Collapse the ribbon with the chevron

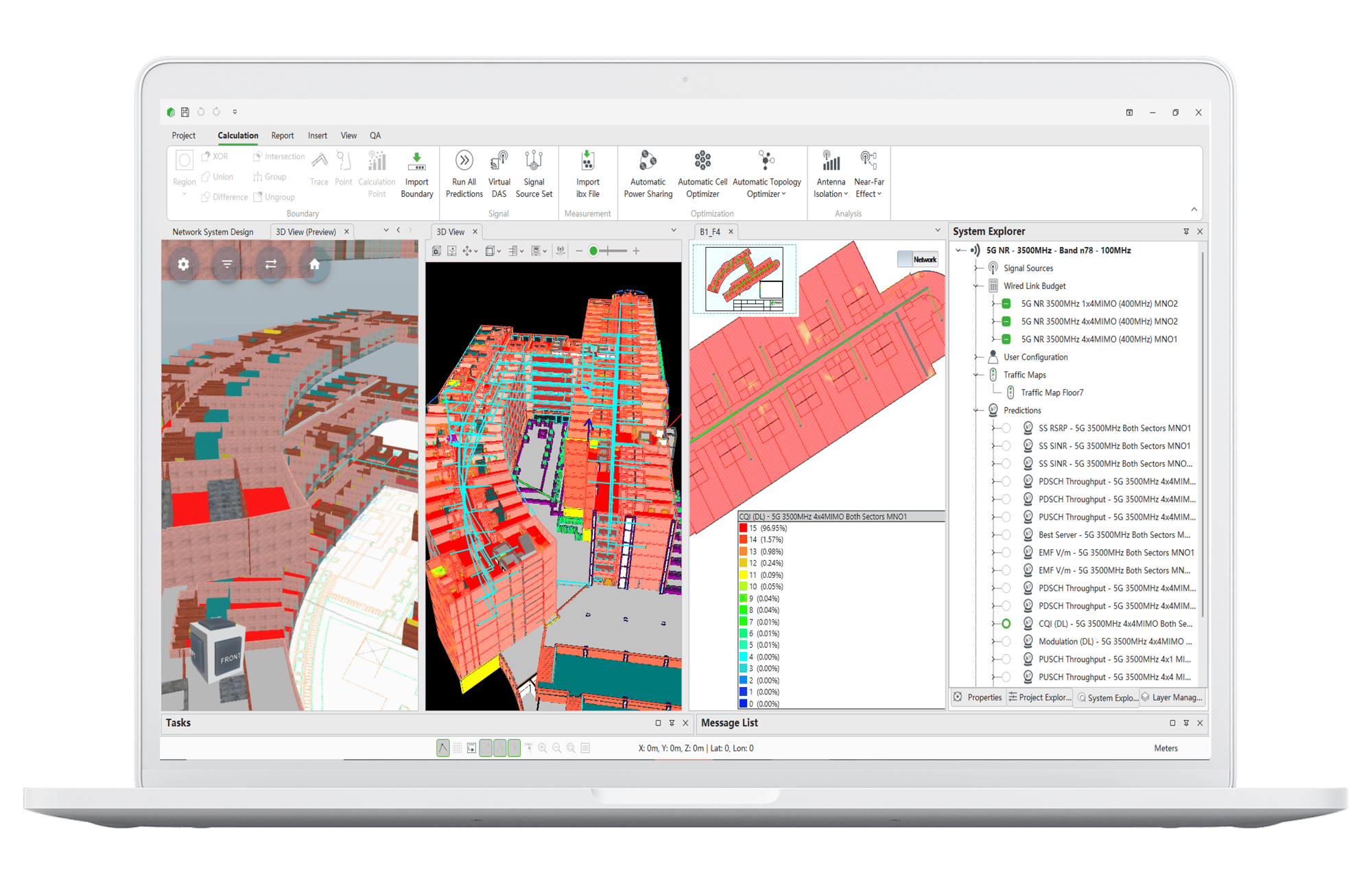point(1194,209)
